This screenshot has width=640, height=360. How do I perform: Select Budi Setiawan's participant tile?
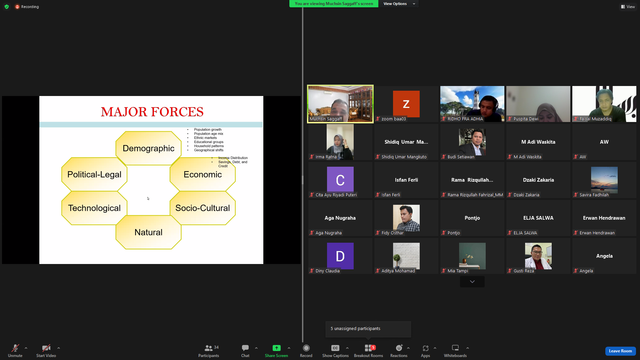click(x=472, y=142)
